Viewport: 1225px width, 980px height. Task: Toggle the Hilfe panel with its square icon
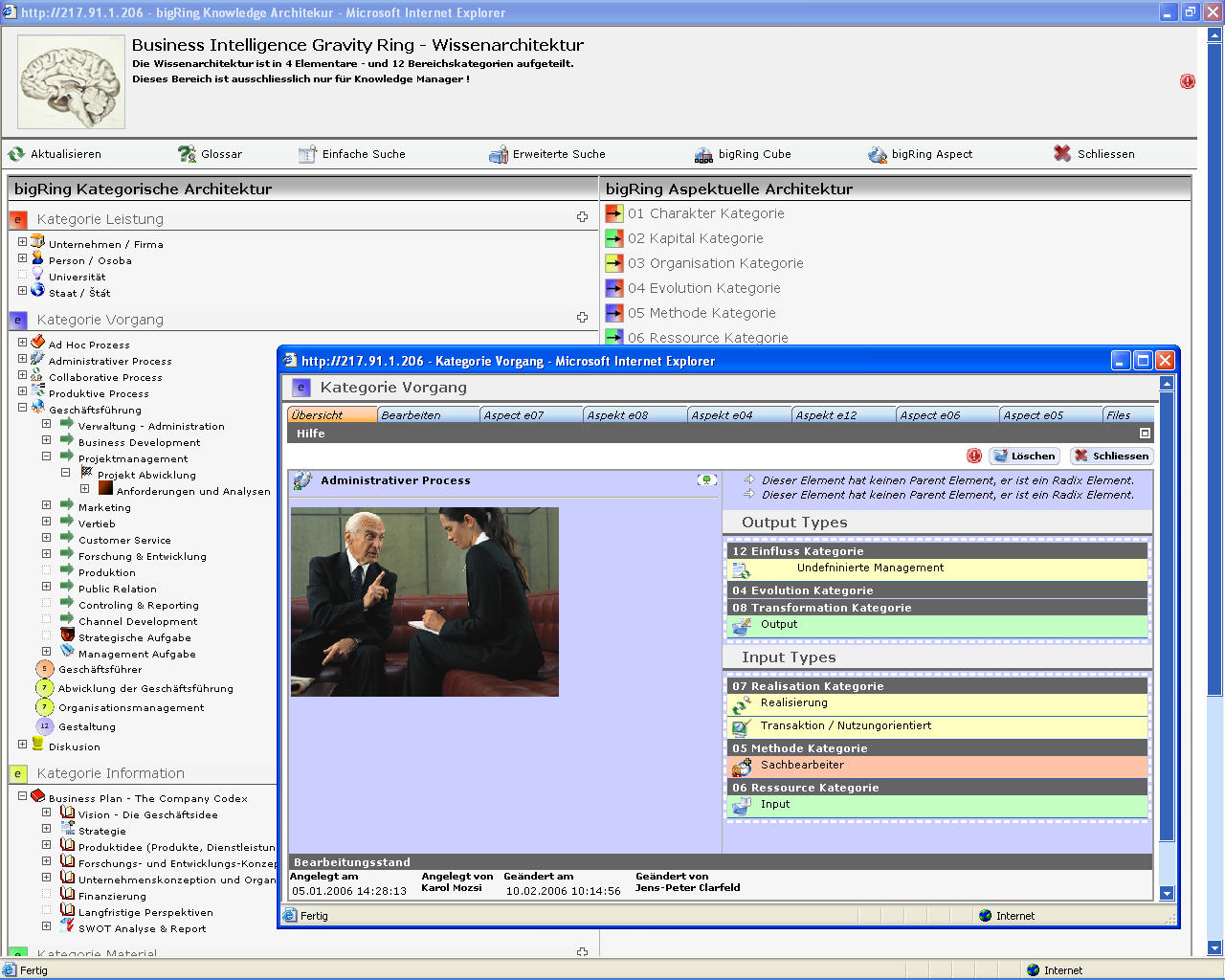pyautogui.click(x=1145, y=434)
